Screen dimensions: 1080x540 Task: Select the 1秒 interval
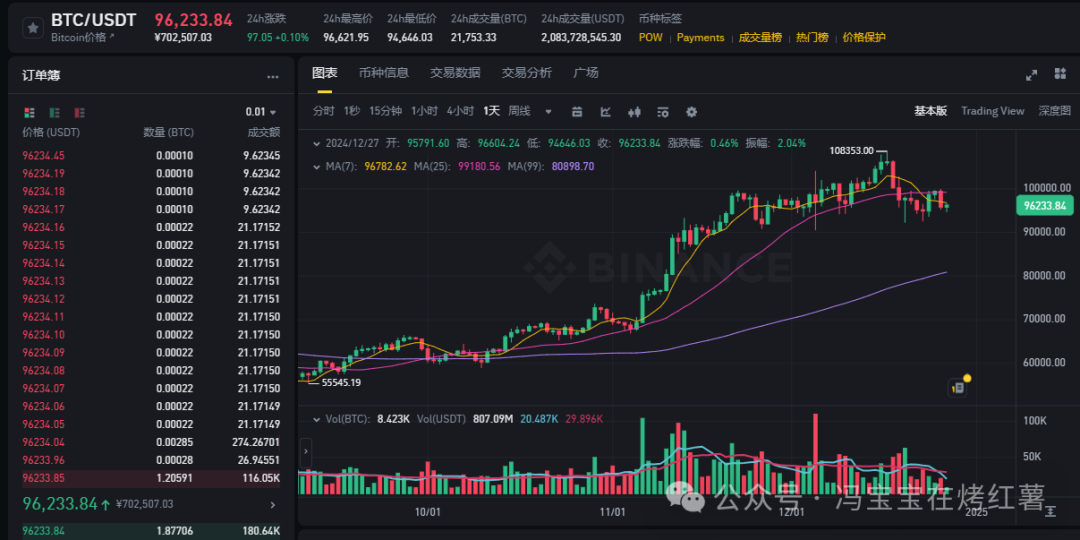(x=352, y=111)
